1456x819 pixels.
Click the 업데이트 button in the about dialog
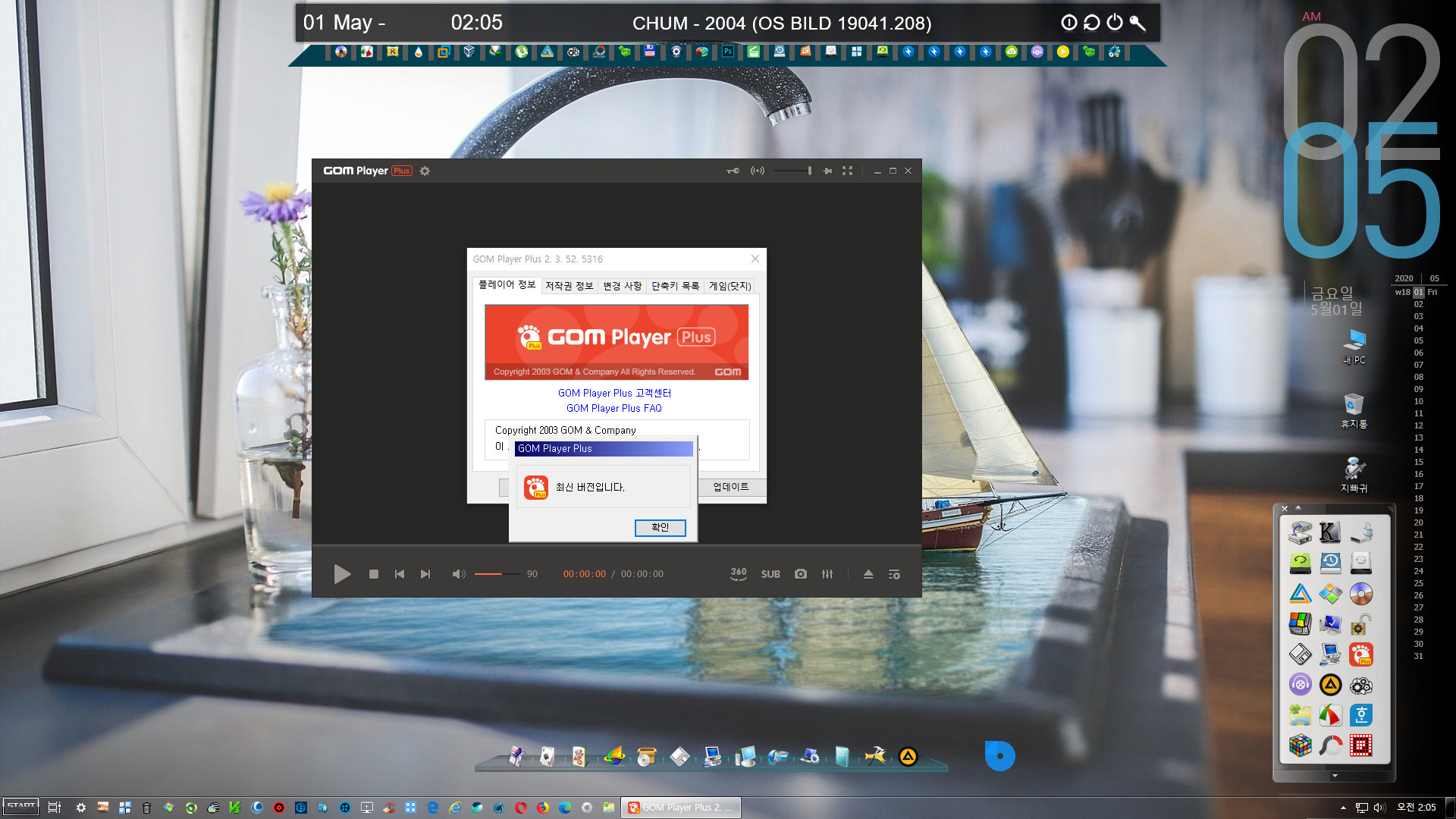pyautogui.click(x=730, y=487)
